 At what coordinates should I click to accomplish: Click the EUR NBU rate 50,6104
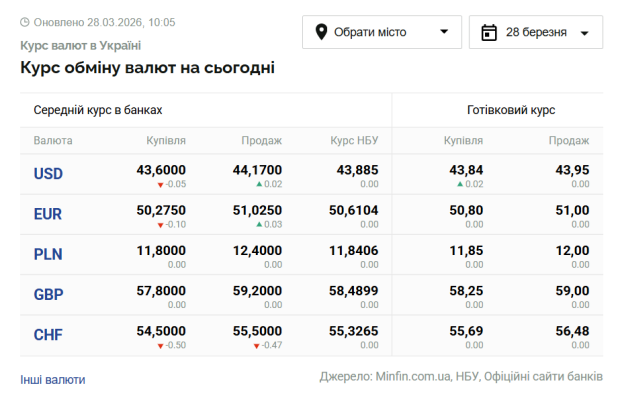[x=353, y=210]
